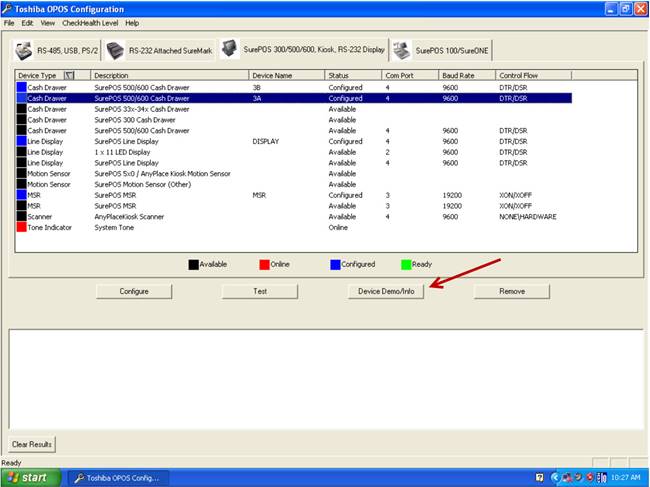Click the Status column header
The height and width of the screenshot is (487, 650).
click(x=353, y=75)
